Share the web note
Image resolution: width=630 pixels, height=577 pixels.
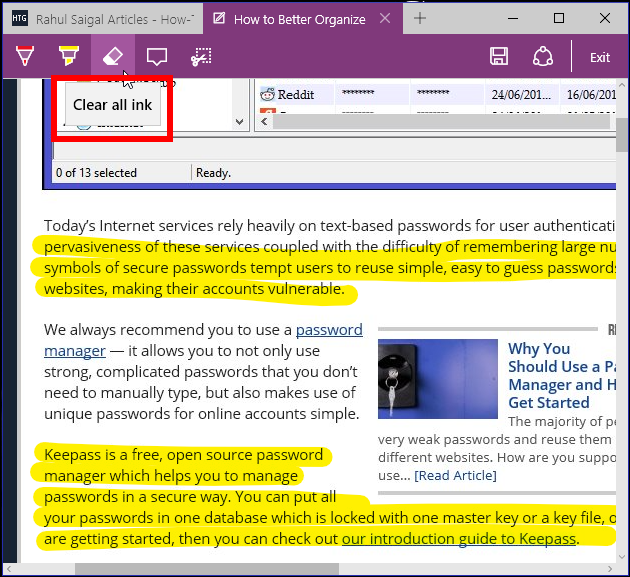(543, 56)
